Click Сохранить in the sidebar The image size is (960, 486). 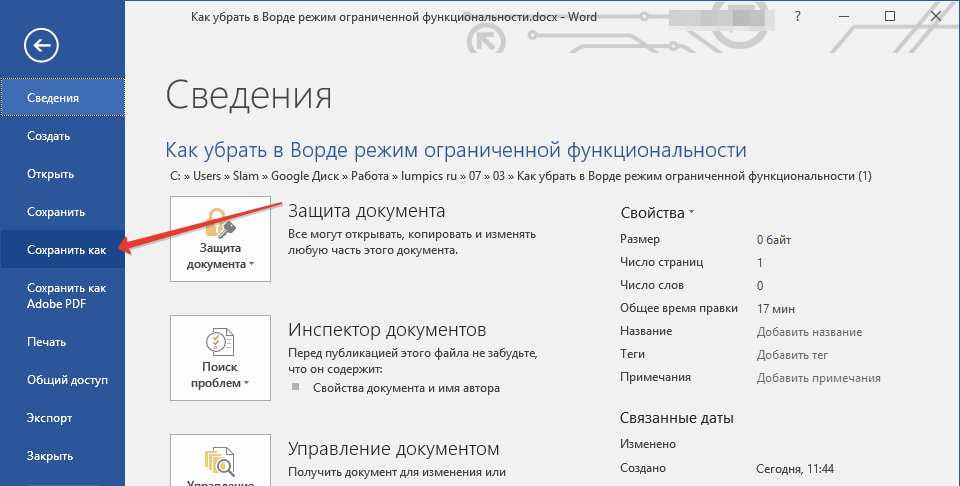tap(62, 212)
